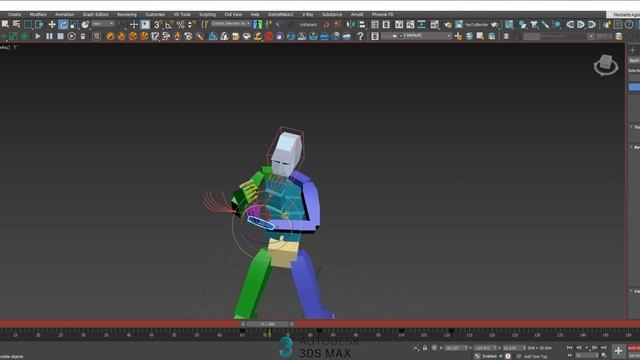This screenshot has height=360, width=640.
Task: Toggle the 3D Snaps button
Action: [157, 24]
